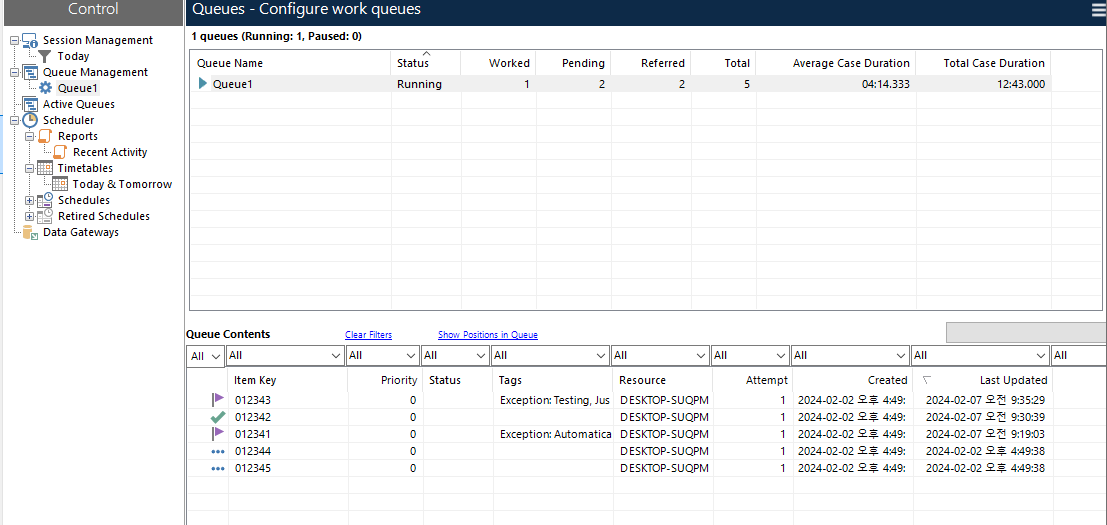The image size is (1107, 525).
Task: Click the Active Queues icon
Action: (30, 104)
